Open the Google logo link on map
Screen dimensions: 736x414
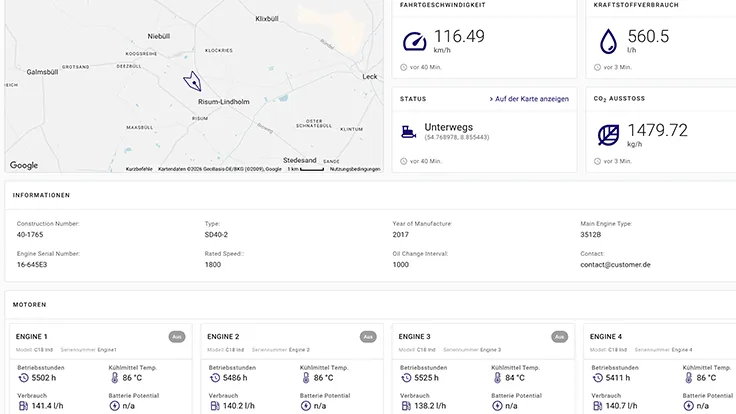click(24, 165)
